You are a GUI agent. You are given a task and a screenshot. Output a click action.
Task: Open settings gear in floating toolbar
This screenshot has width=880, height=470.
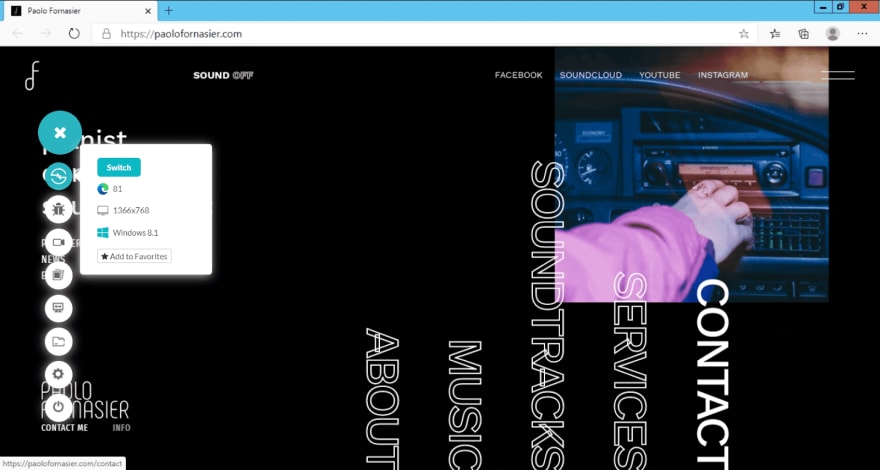click(58, 374)
